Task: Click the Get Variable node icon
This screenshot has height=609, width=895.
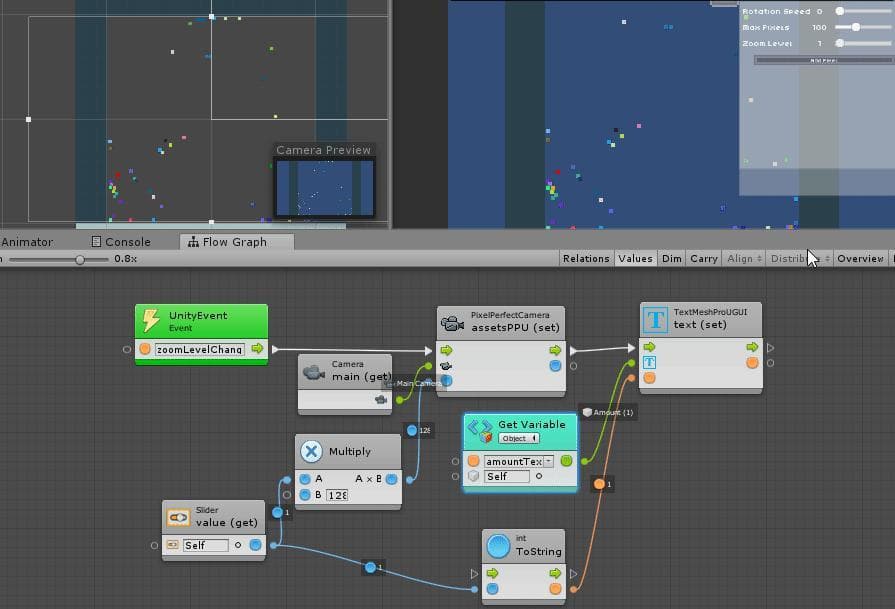Action: (480, 431)
